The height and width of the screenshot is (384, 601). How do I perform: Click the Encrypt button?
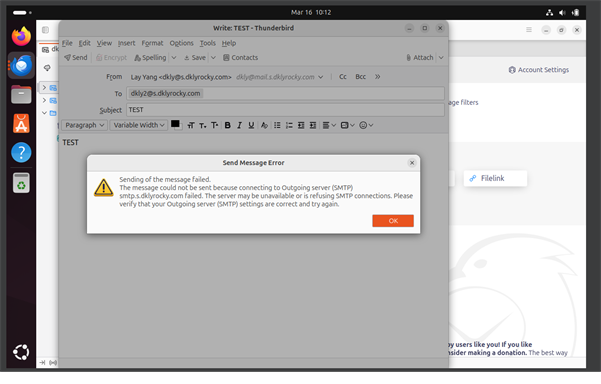[111, 57]
